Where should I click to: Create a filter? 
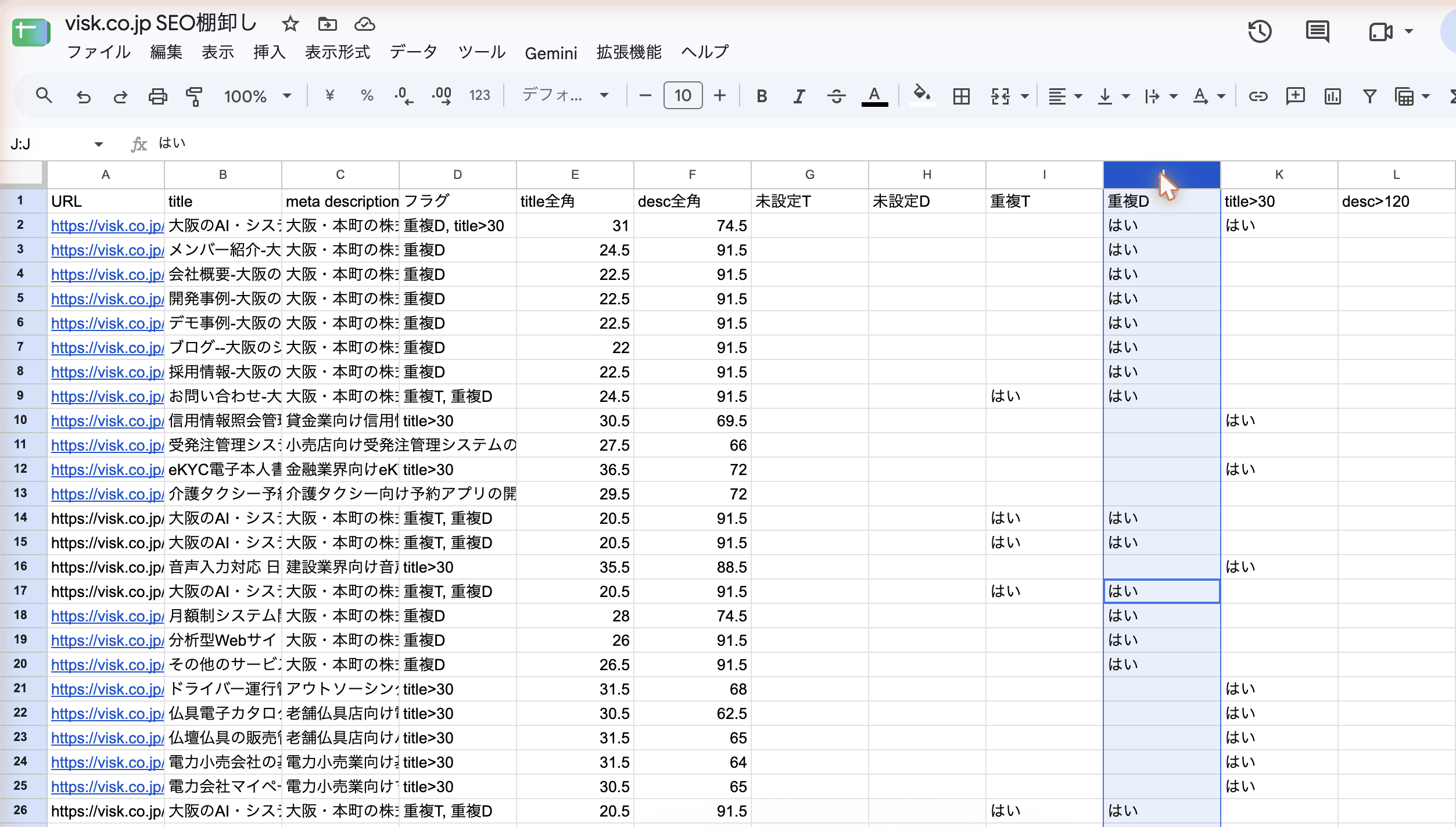point(1369,96)
